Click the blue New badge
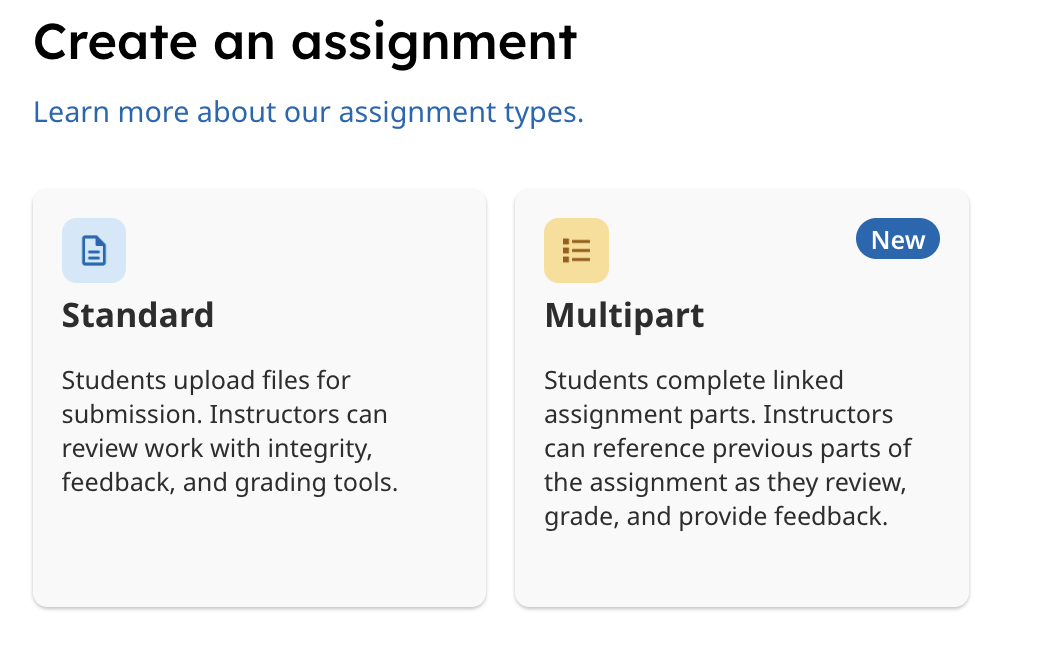This screenshot has width=1040, height=660. click(x=897, y=239)
